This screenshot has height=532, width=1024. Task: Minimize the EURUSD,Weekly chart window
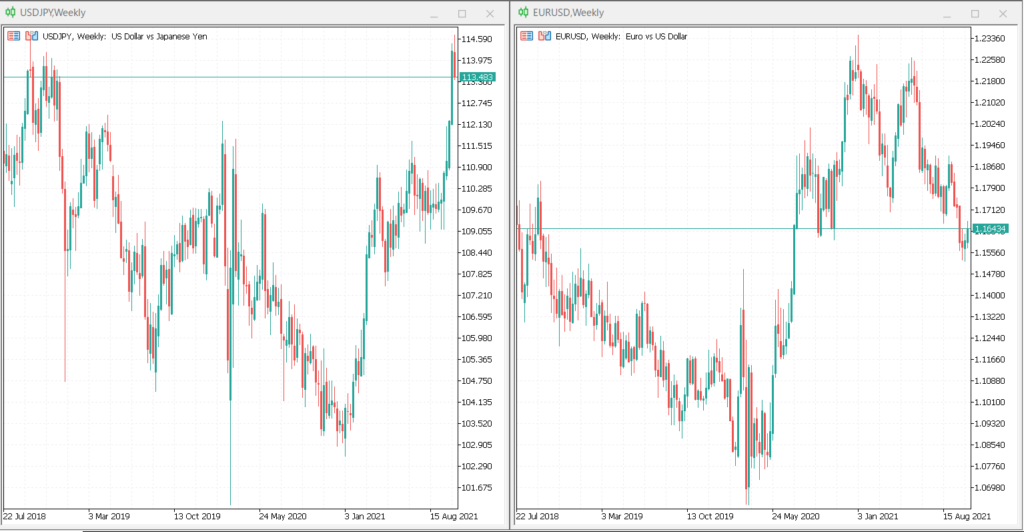click(x=946, y=14)
